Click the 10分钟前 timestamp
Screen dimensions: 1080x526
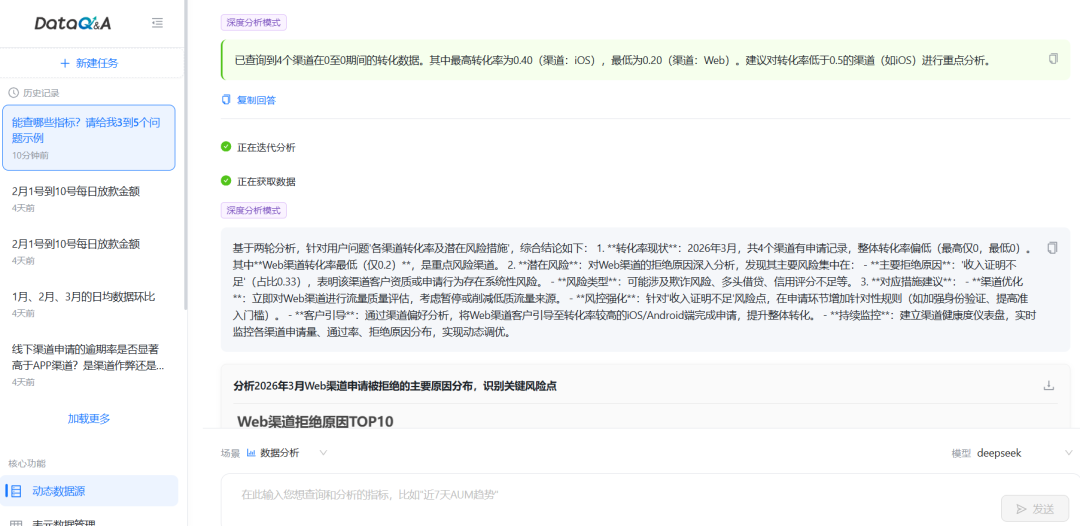[x=30, y=156]
